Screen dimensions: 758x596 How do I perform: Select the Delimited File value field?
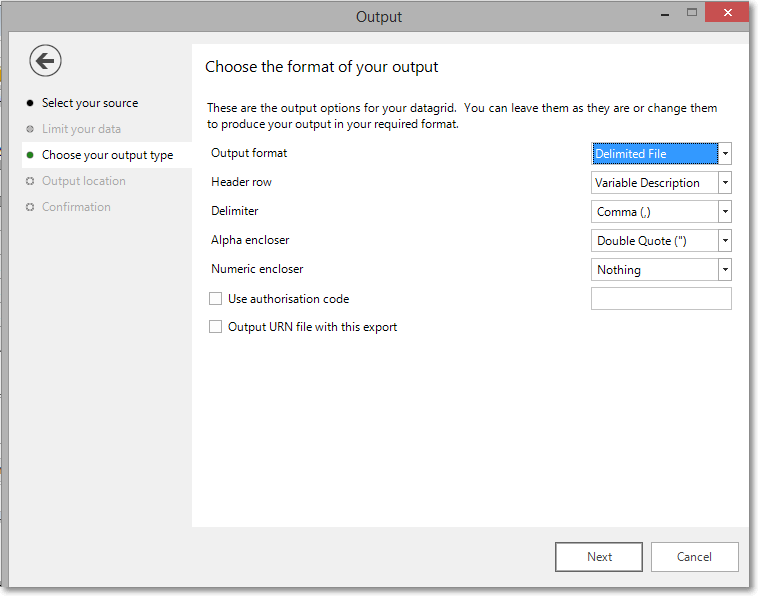655,154
